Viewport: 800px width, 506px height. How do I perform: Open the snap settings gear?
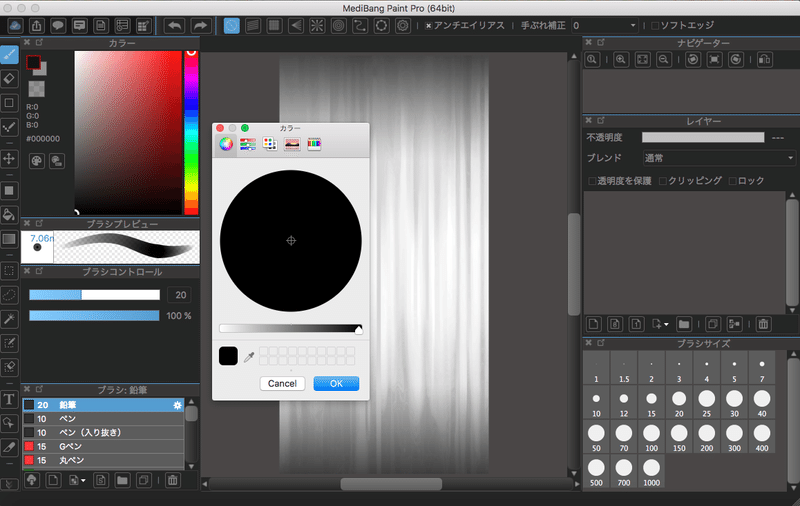pos(403,26)
